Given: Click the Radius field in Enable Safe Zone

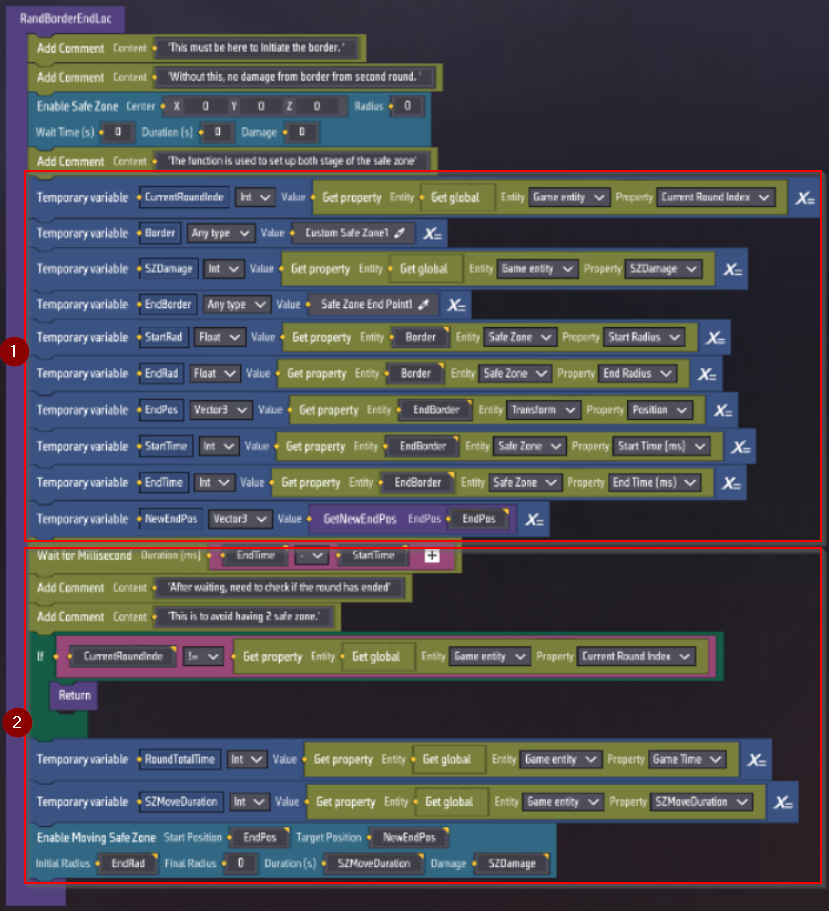Looking at the screenshot, I should click(408, 106).
